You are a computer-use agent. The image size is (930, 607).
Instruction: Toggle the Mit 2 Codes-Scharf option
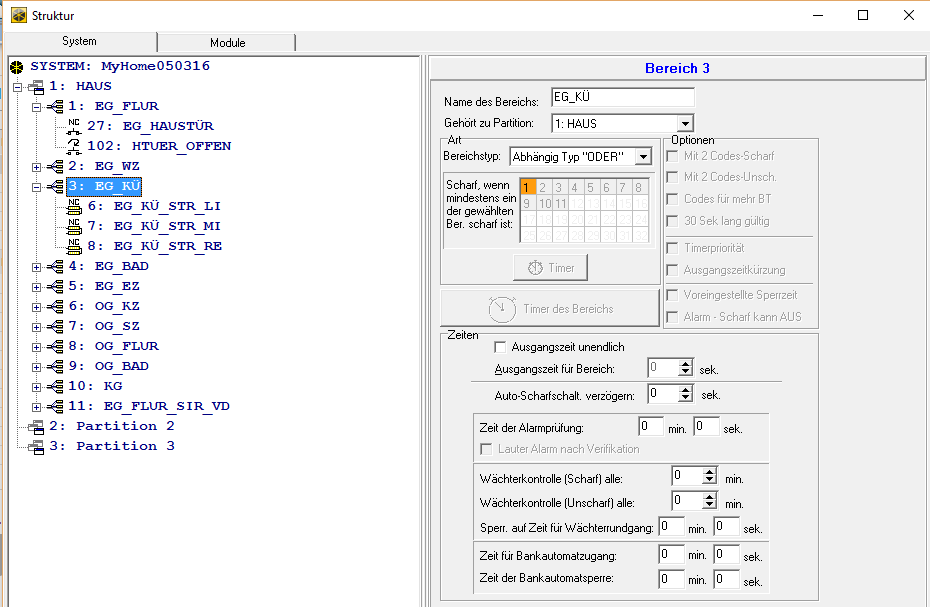(x=672, y=156)
